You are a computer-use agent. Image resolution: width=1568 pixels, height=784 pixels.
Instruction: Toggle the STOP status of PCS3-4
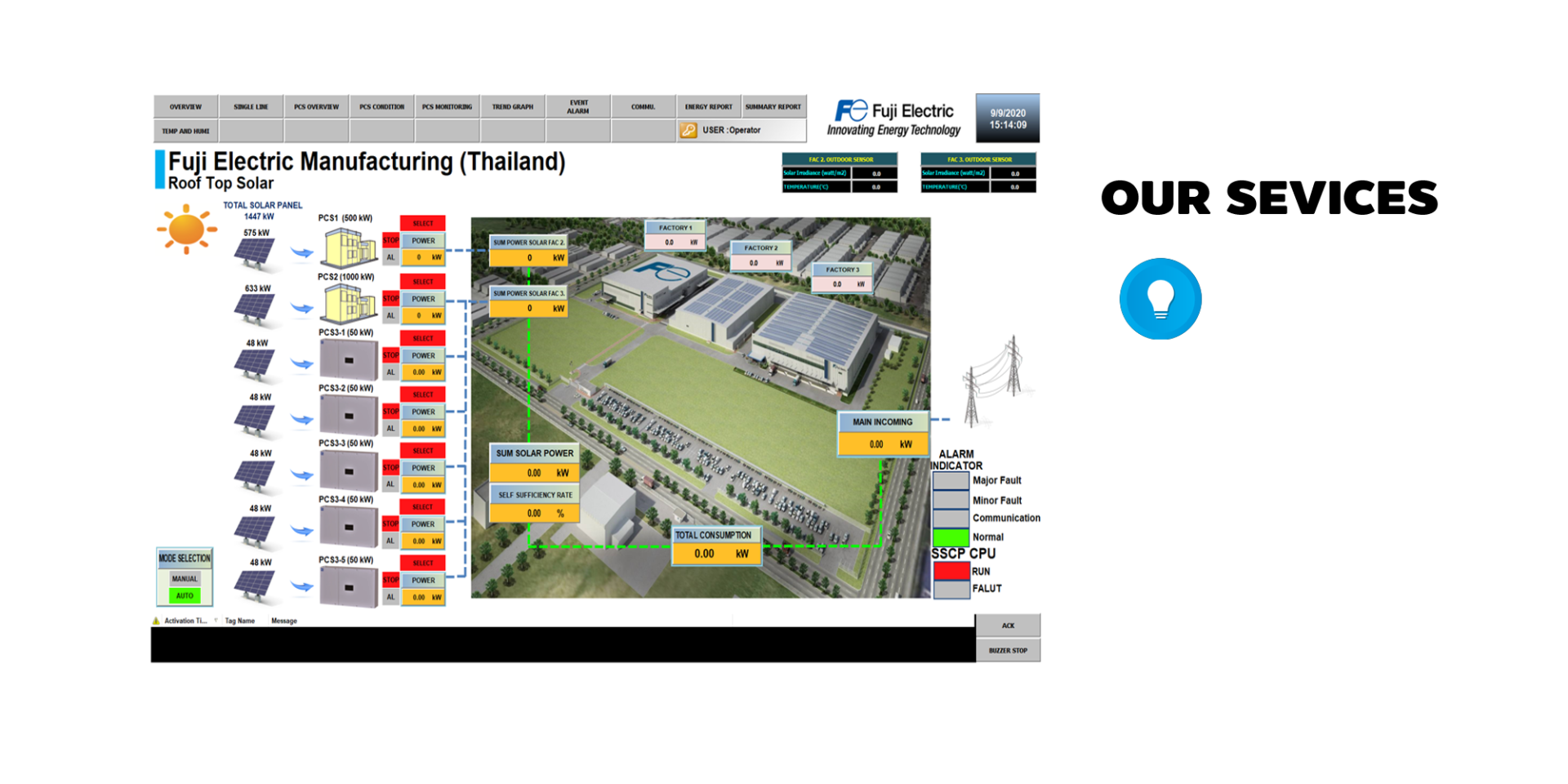tap(390, 523)
